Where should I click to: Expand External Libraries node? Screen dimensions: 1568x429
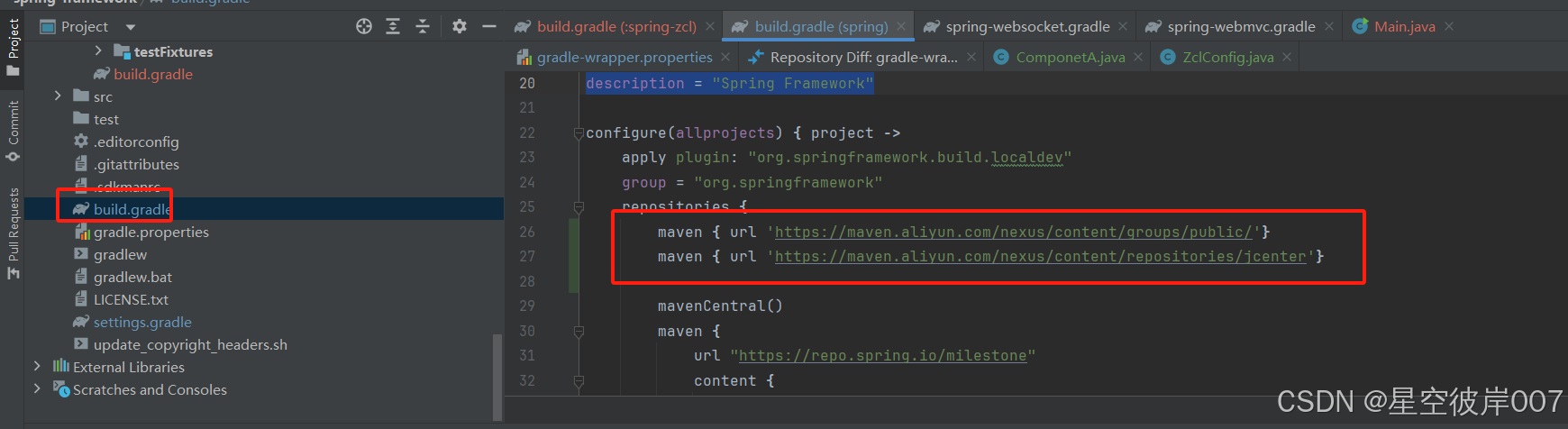tap(37, 366)
